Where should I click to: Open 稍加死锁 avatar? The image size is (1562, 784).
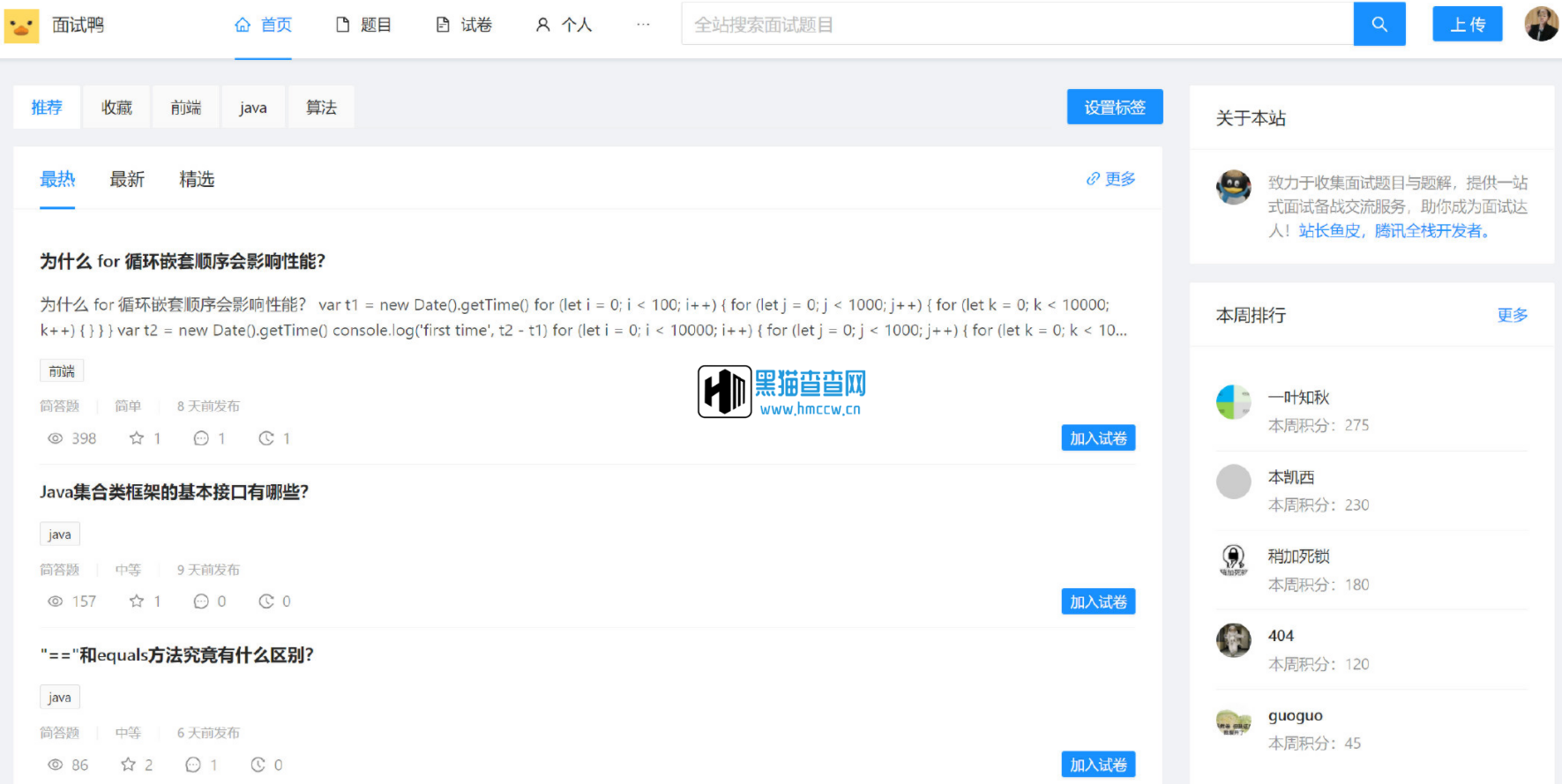(x=1233, y=561)
